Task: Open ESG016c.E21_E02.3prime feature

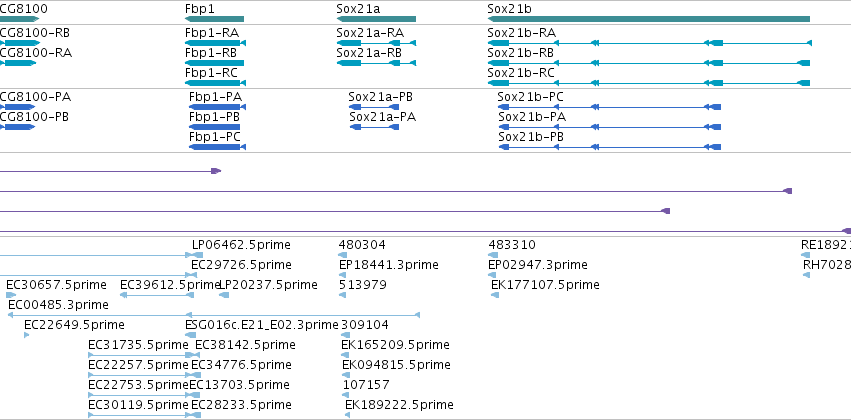Action: (x=190, y=335)
